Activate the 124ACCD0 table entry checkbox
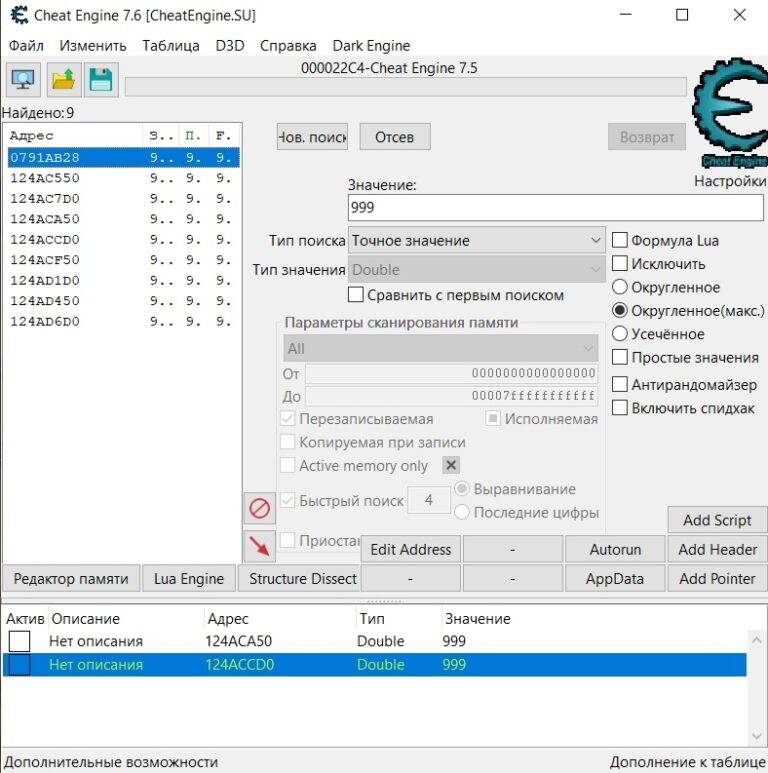Screen dimensions: 768x773 [19, 665]
